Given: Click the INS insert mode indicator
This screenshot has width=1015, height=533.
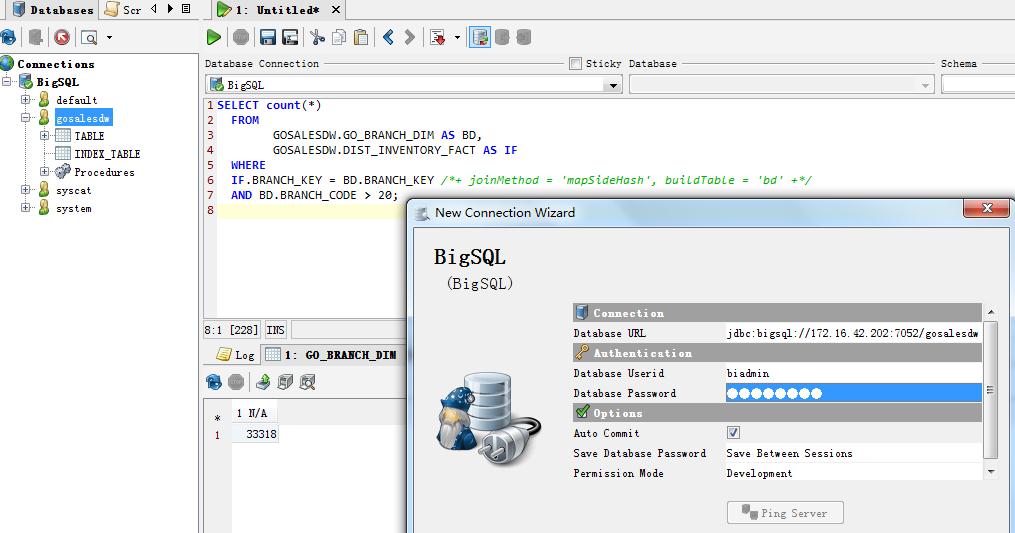Looking at the screenshot, I should tap(276, 330).
